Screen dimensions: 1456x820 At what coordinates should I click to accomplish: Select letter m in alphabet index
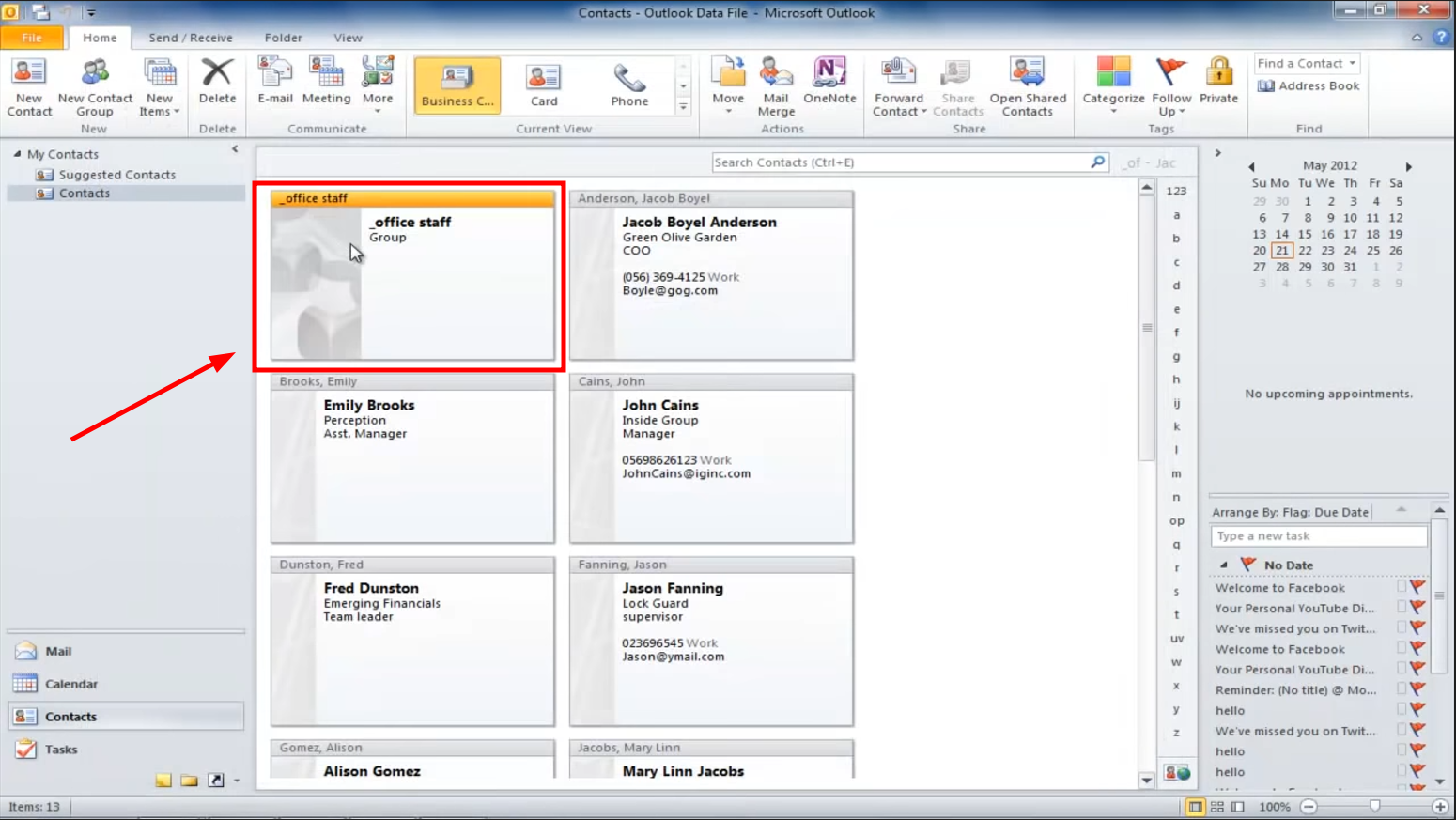click(x=1176, y=473)
